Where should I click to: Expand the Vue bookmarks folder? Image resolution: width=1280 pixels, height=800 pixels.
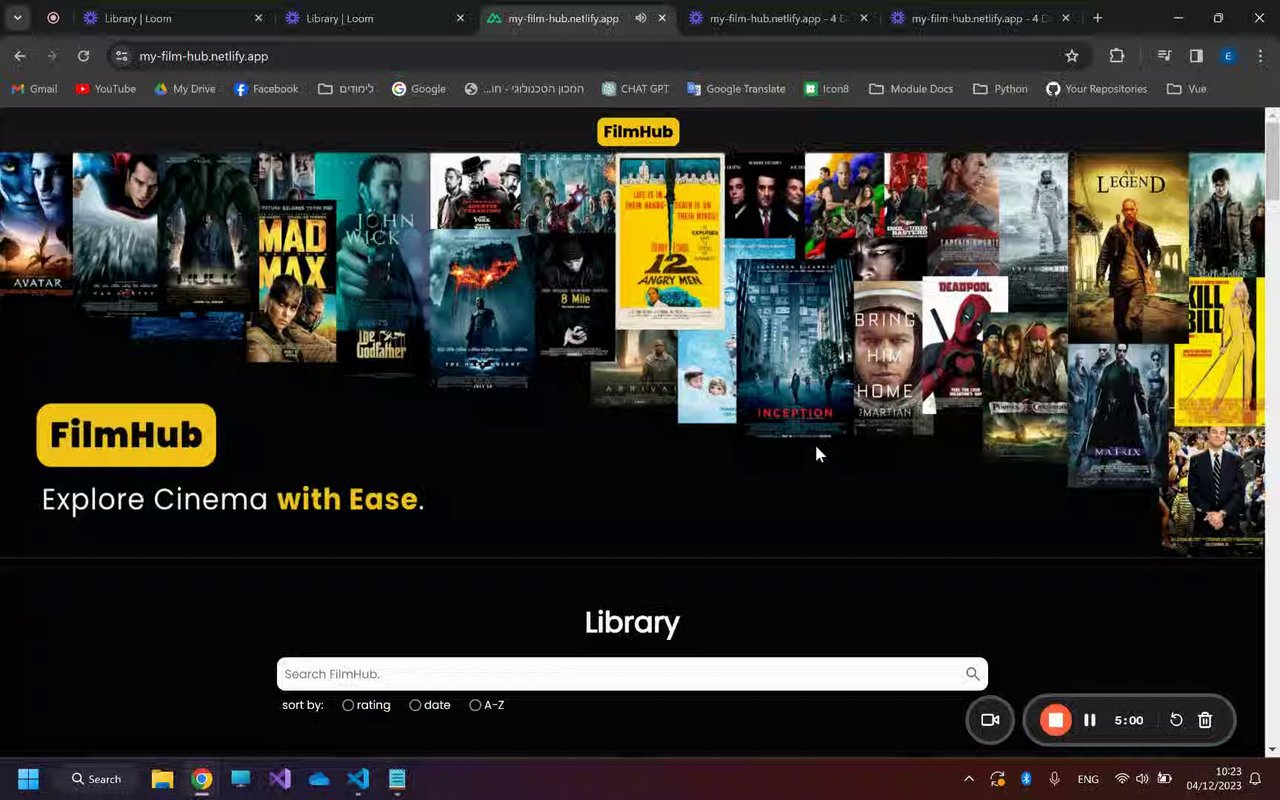(x=1187, y=89)
